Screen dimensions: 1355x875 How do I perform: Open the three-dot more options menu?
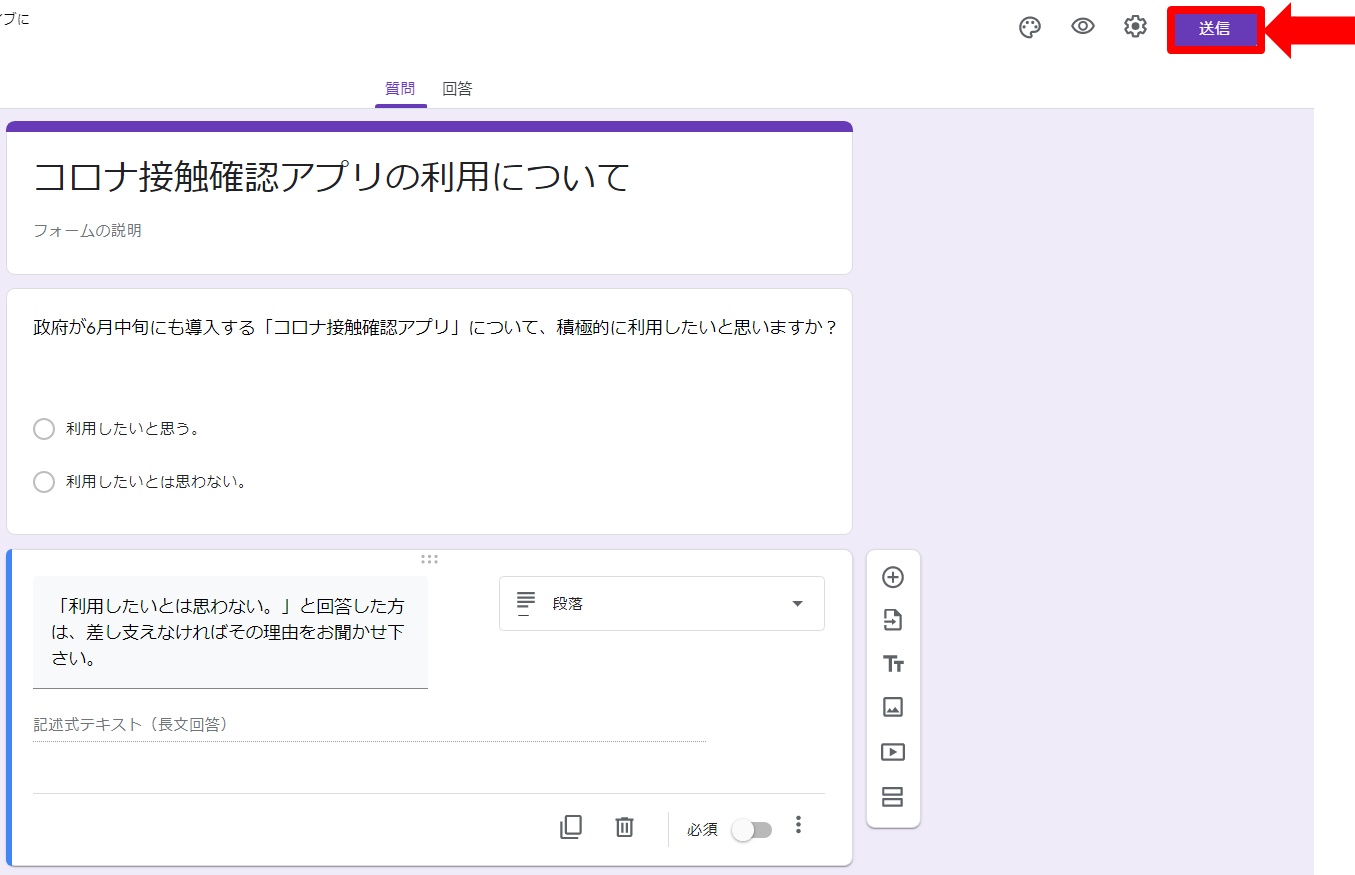pos(798,825)
